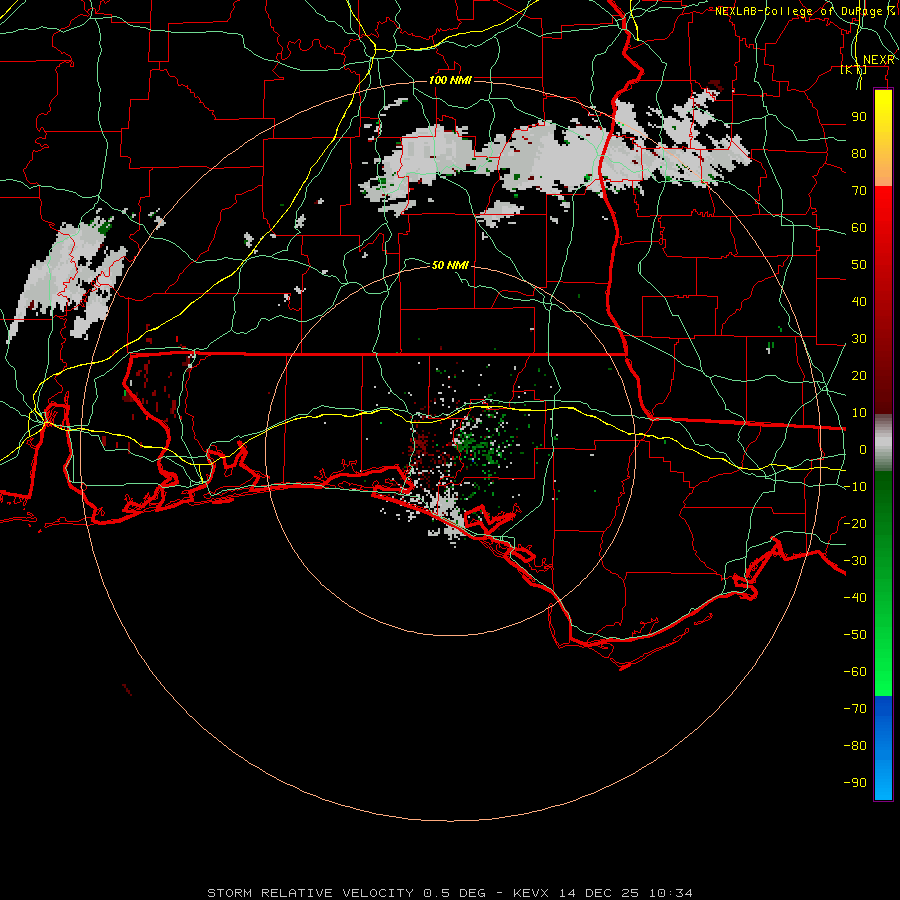This screenshot has height=900, width=900.
Task: Click the -60 value on the velocity scale
Action: 855,672
